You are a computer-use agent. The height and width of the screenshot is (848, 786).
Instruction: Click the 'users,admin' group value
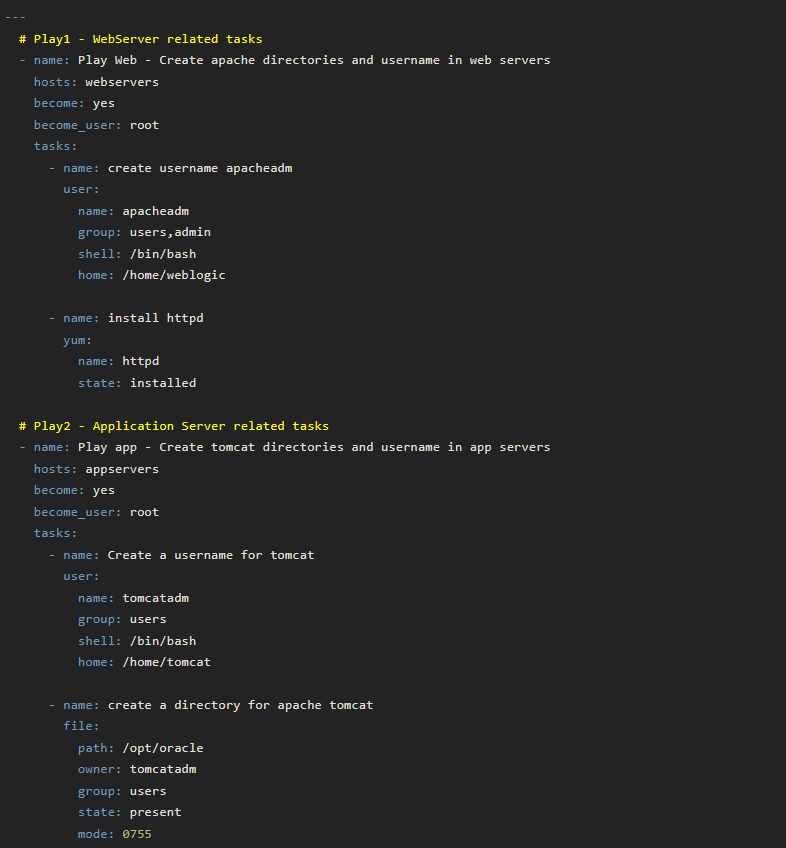tap(170, 233)
